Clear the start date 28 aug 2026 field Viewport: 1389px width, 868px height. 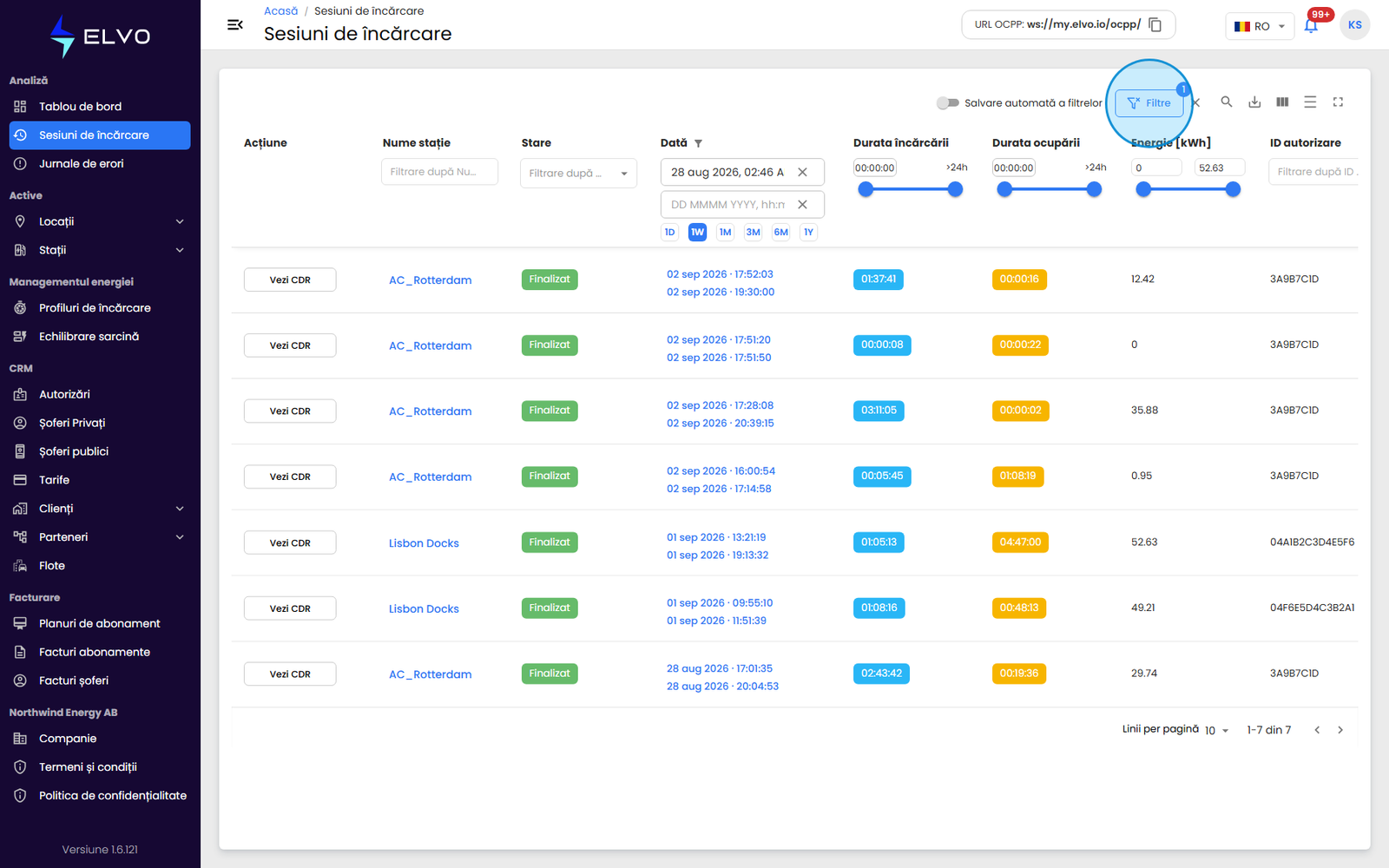point(802,172)
